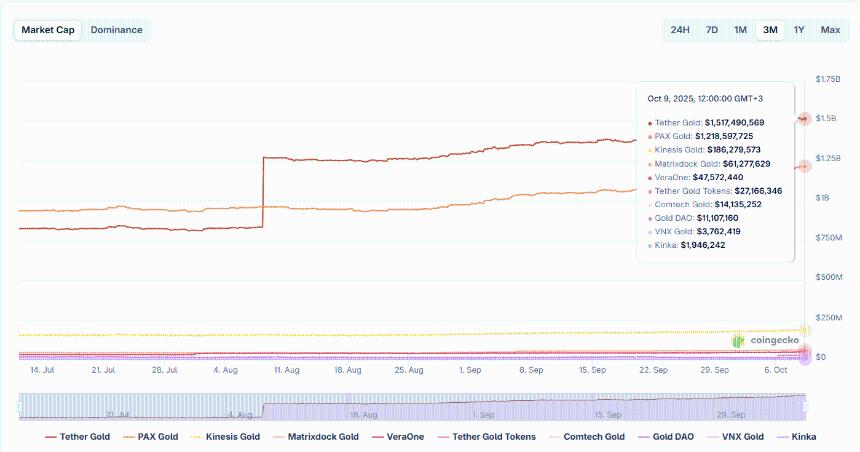Viewport: 860px width, 452px height.
Task: Choose the 1M time range
Action: coord(740,30)
